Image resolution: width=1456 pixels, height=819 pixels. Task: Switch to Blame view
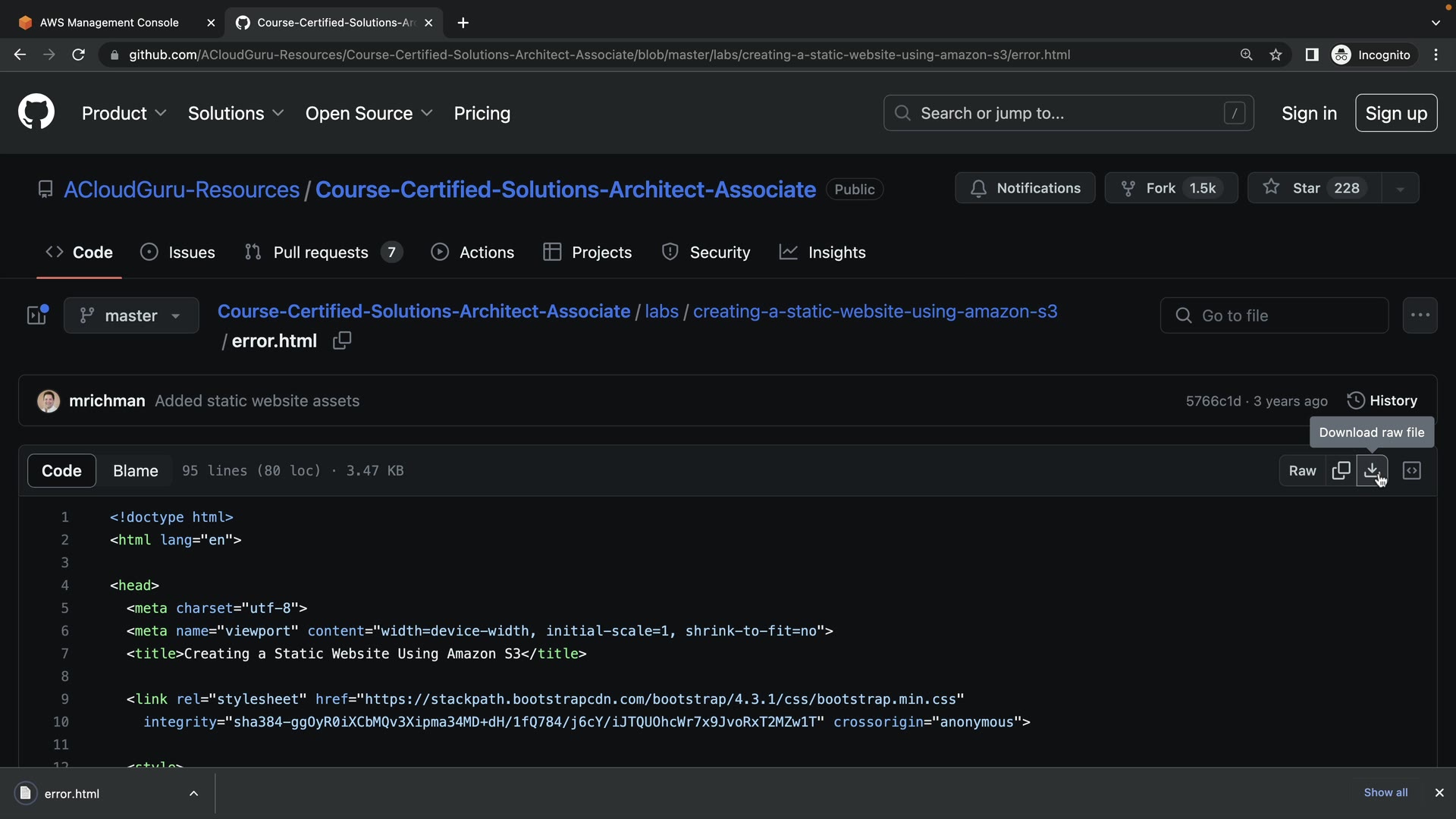[x=135, y=471]
